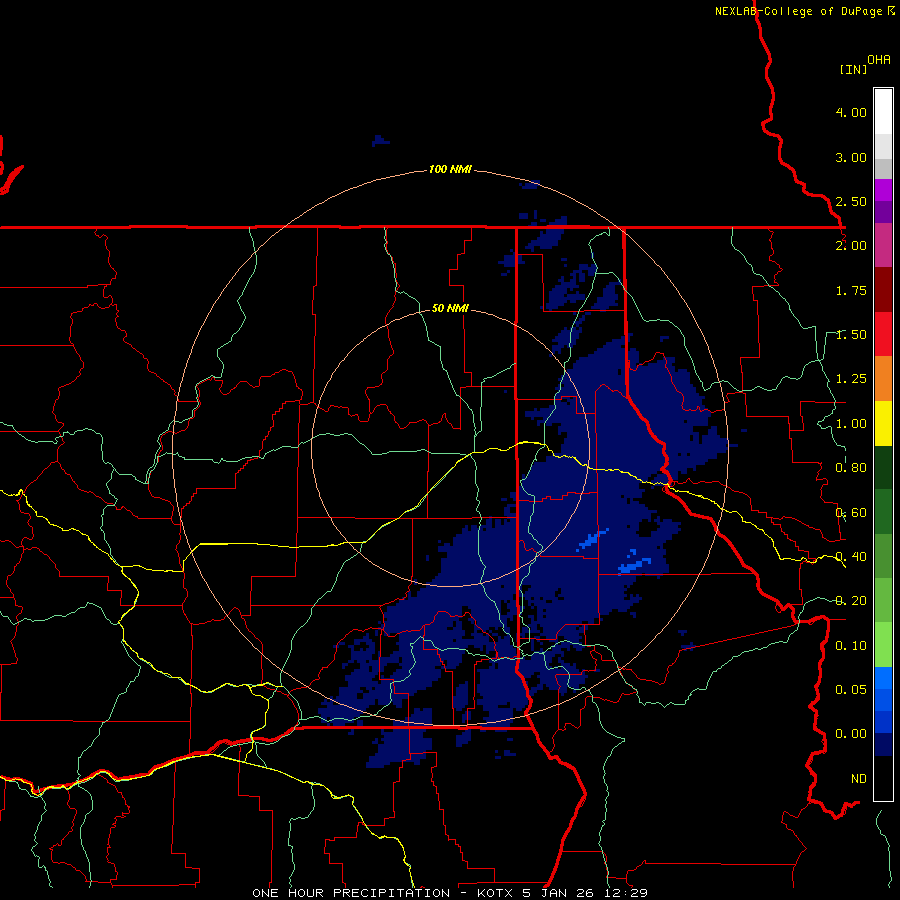Click the 4.00 legend value
Image resolution: width=900 pixels, height=900 pixels.
coord(851,112)
